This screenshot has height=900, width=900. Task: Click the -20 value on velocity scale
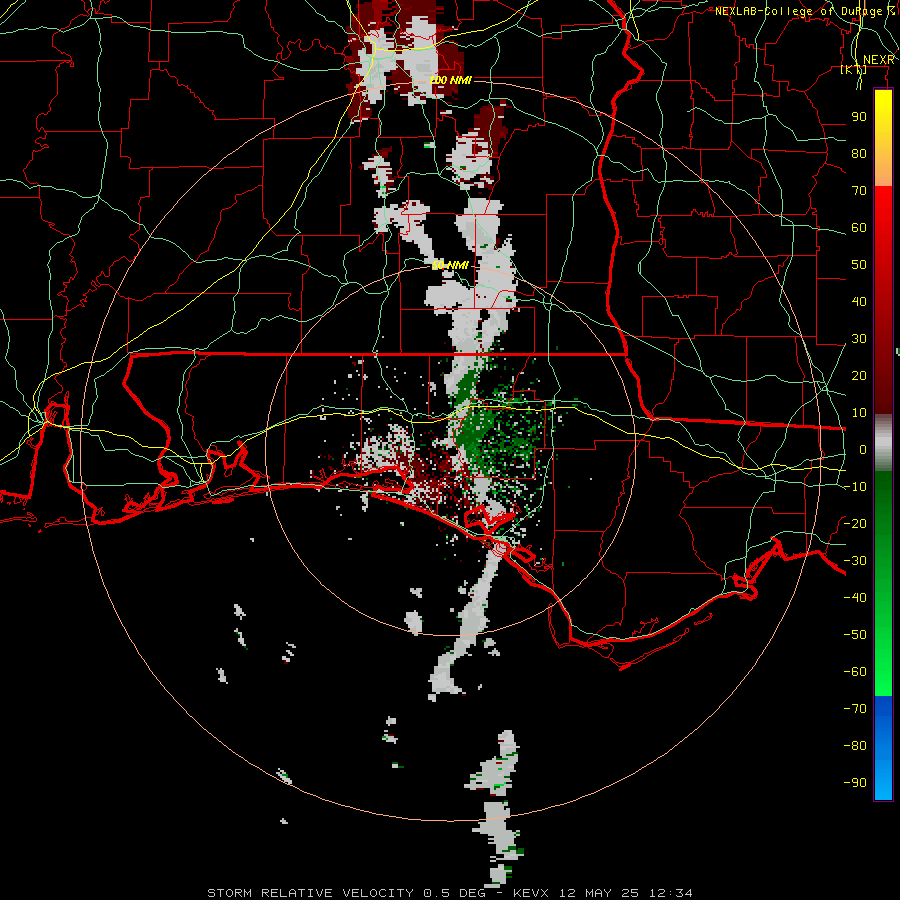[x=855, y=524]
